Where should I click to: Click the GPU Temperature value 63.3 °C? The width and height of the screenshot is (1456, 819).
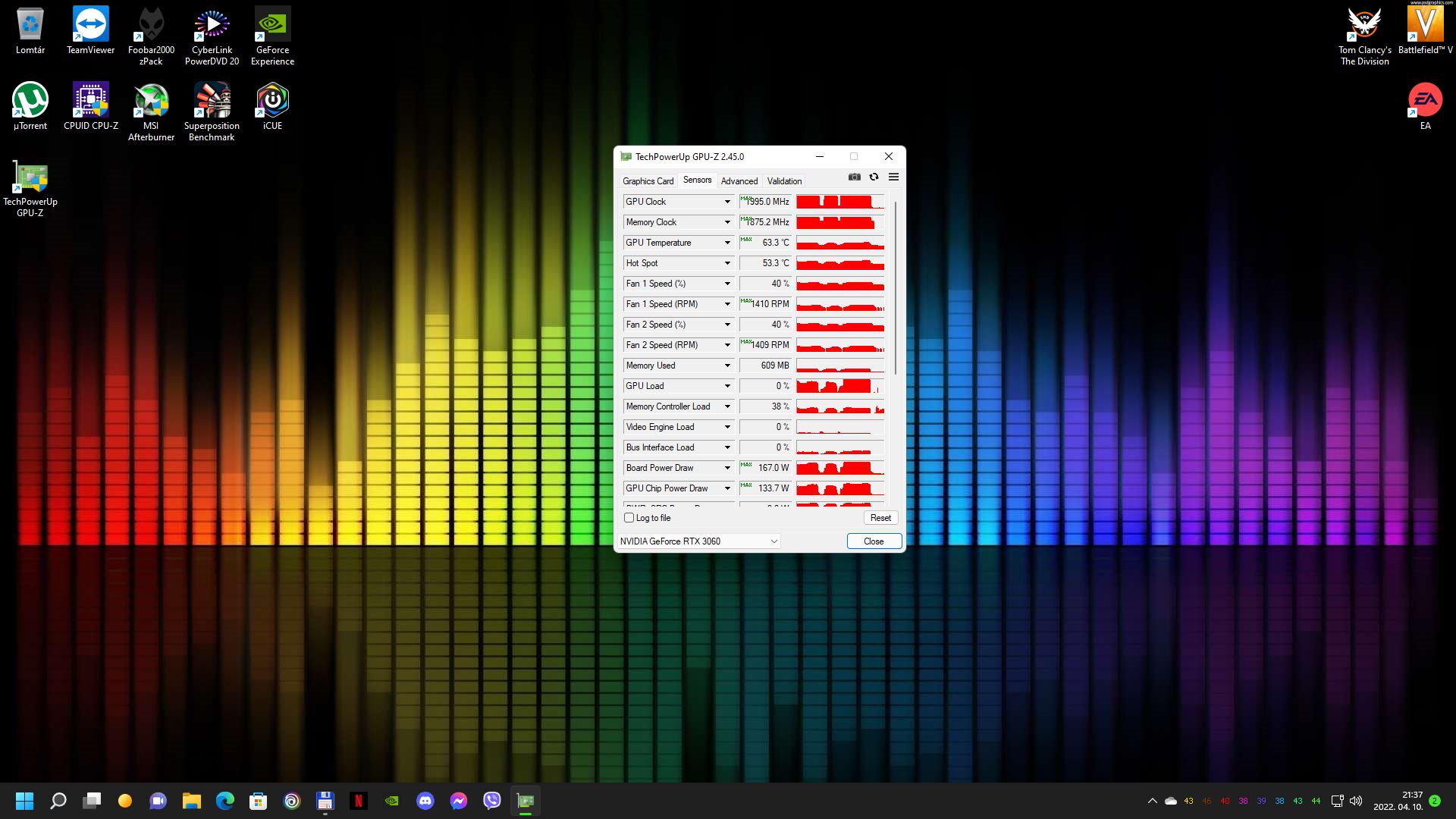click(765, 243)
